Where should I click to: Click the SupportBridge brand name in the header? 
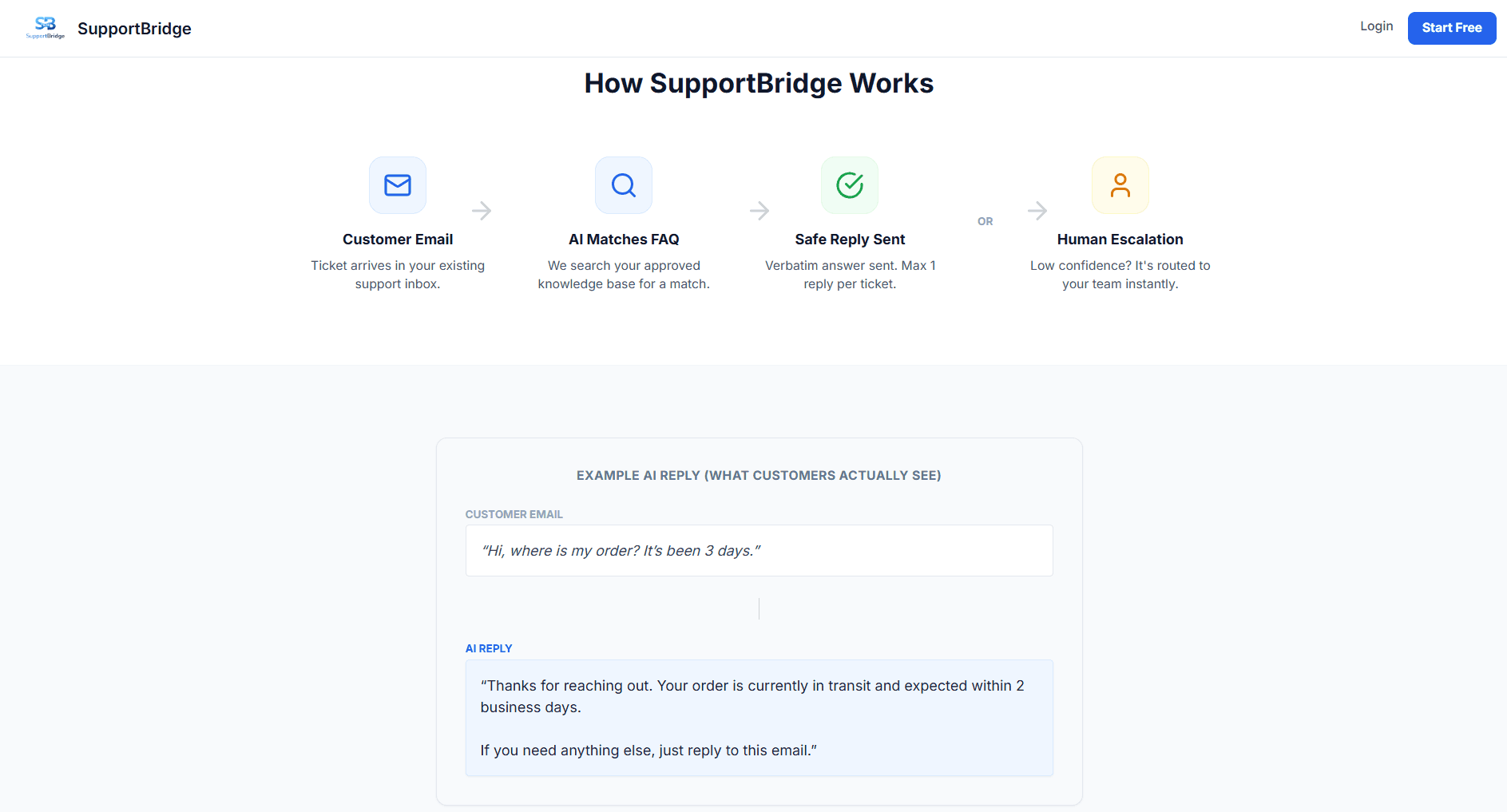pyautogui.click(x=133, y=28)
